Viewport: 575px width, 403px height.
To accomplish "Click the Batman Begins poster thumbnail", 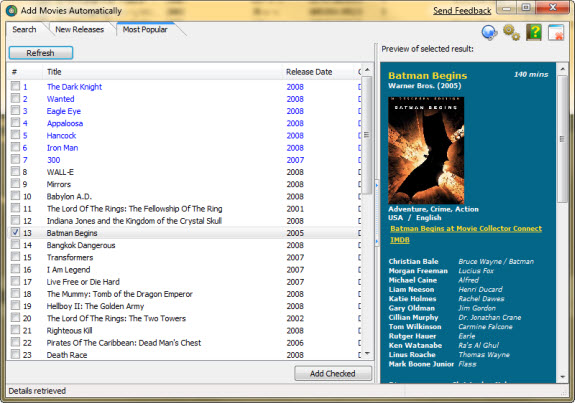I will pos(426,150).
